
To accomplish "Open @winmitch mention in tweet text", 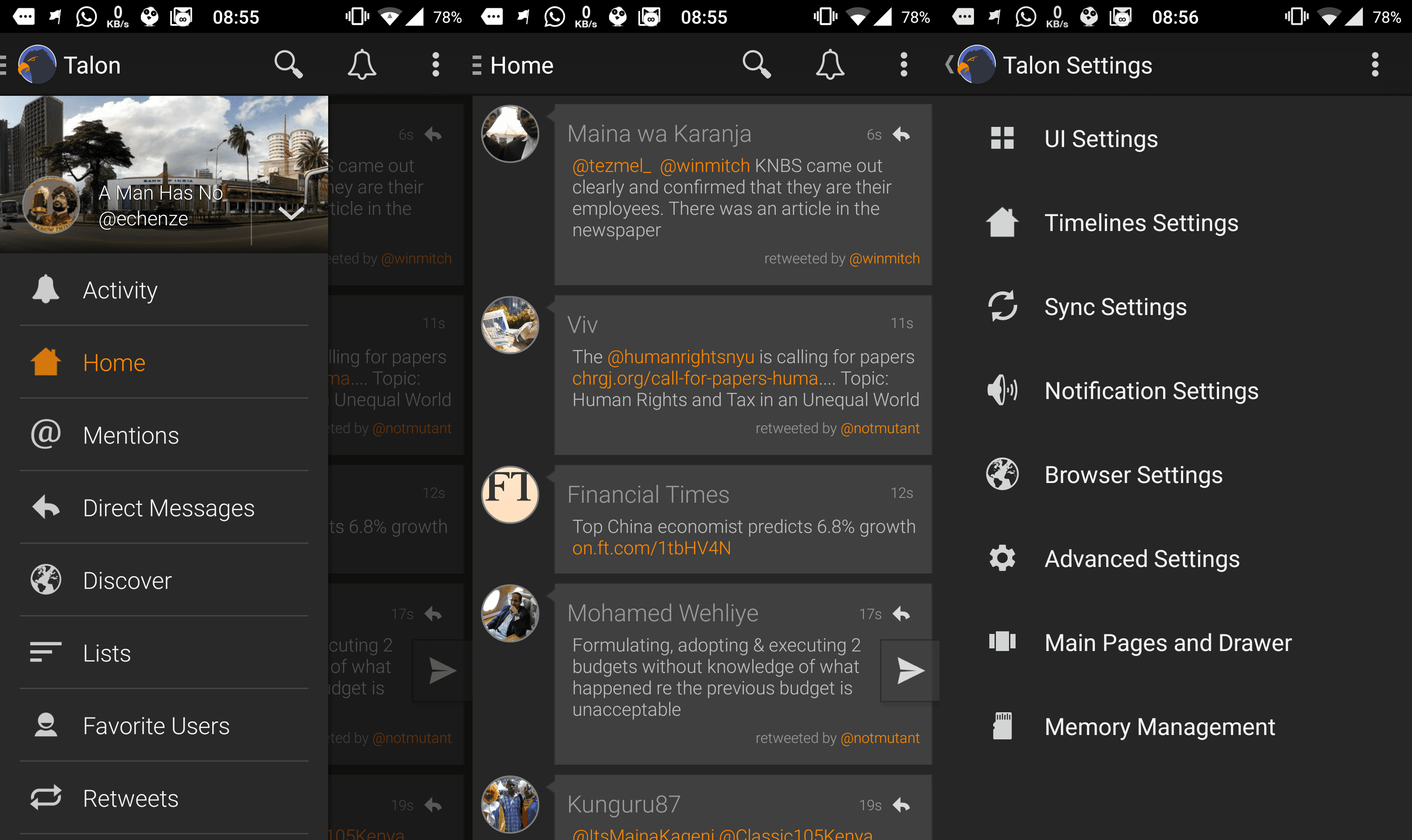I will [x=704, y=166].
